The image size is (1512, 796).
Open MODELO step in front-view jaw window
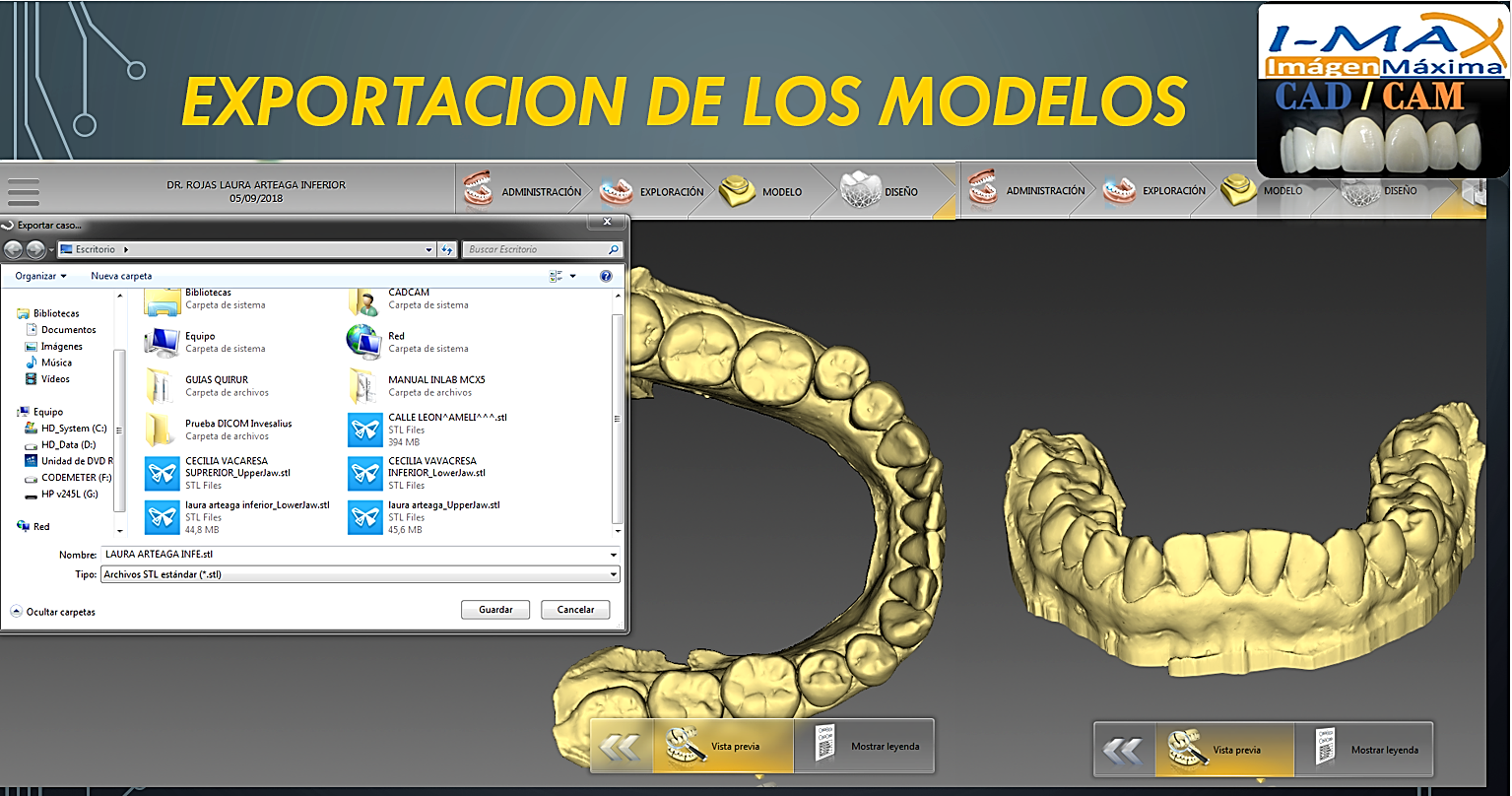point(1263,190)
